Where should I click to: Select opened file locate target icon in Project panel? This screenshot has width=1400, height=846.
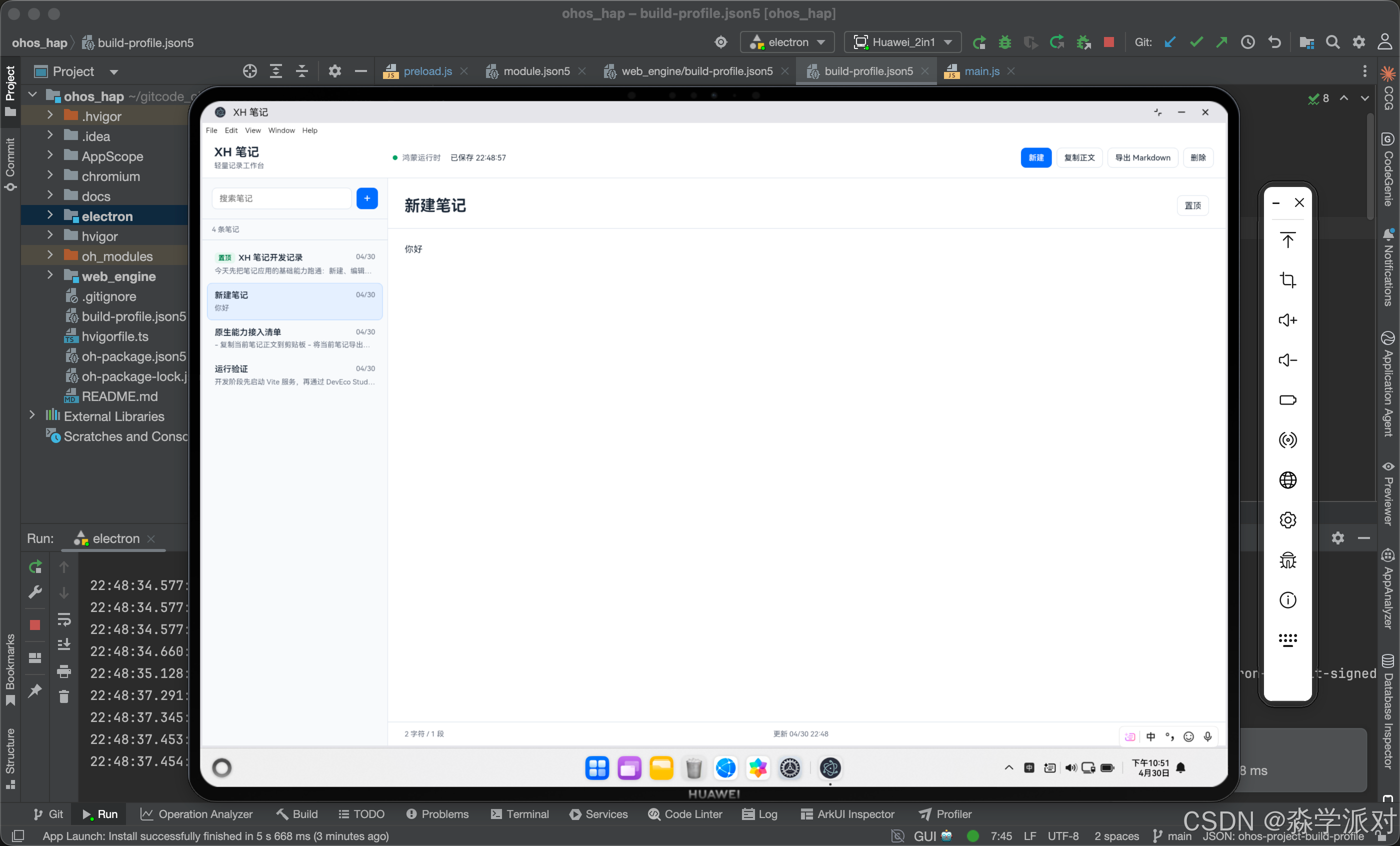pos(250,71)
